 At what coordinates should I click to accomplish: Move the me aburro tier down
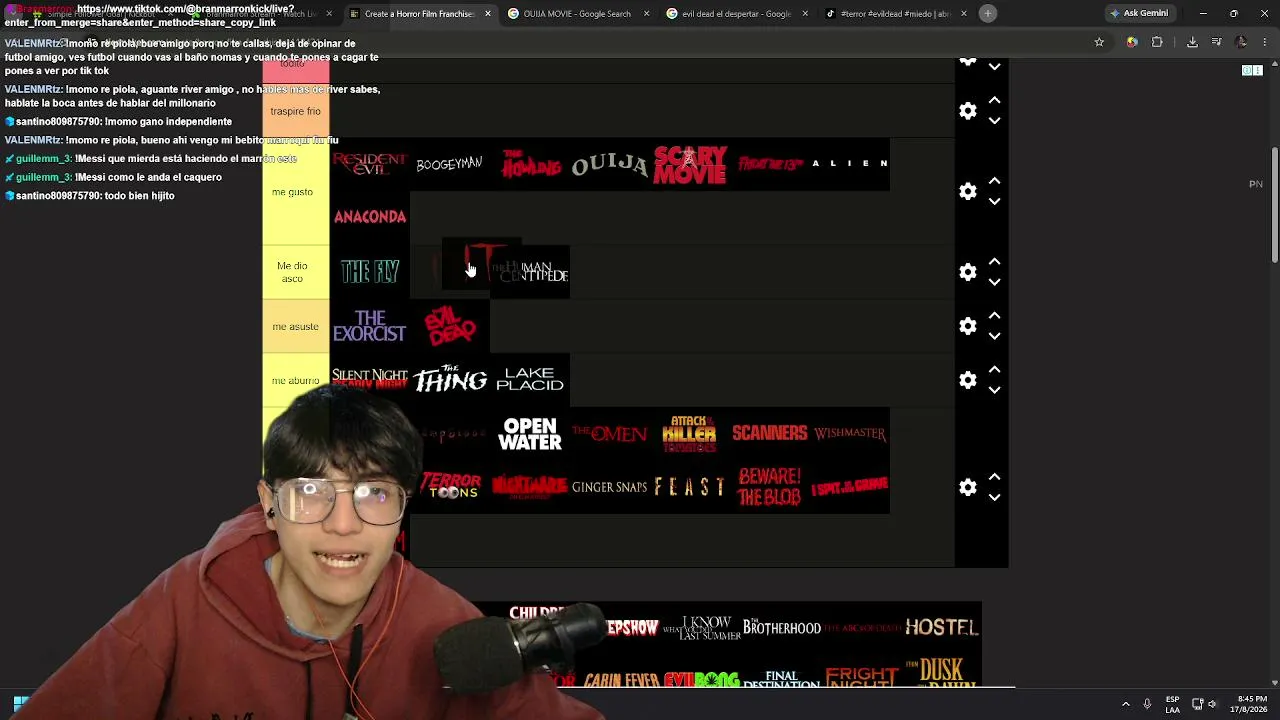click(x=994, y=390)
